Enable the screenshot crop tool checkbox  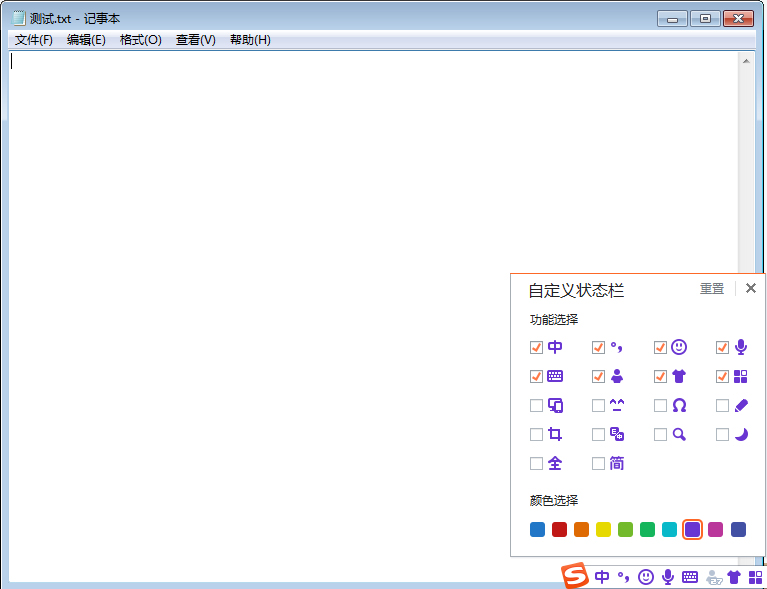coord(537,435)
